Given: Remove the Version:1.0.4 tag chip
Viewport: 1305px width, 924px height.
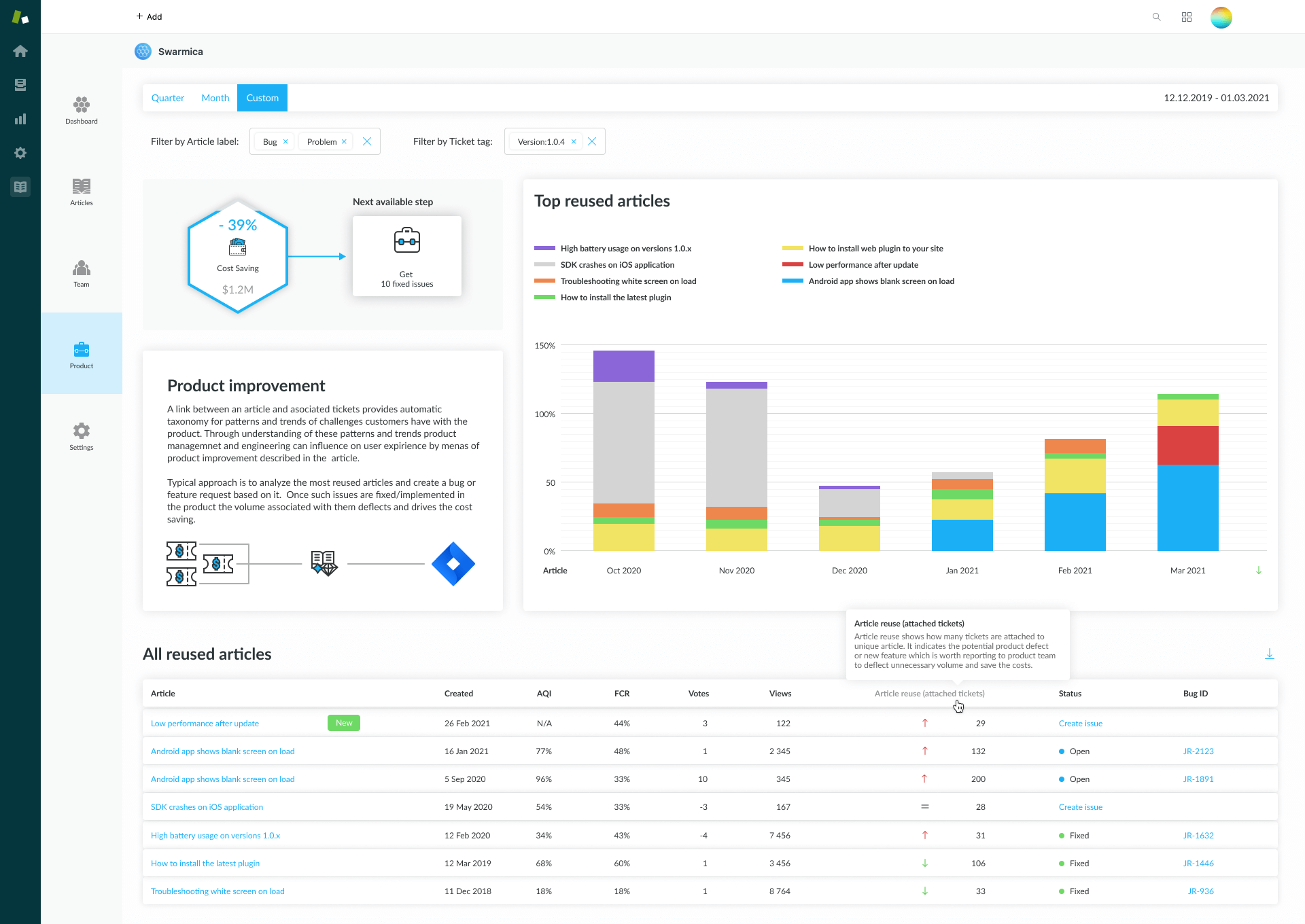Looking at the screenshot, I should [574, 141].
